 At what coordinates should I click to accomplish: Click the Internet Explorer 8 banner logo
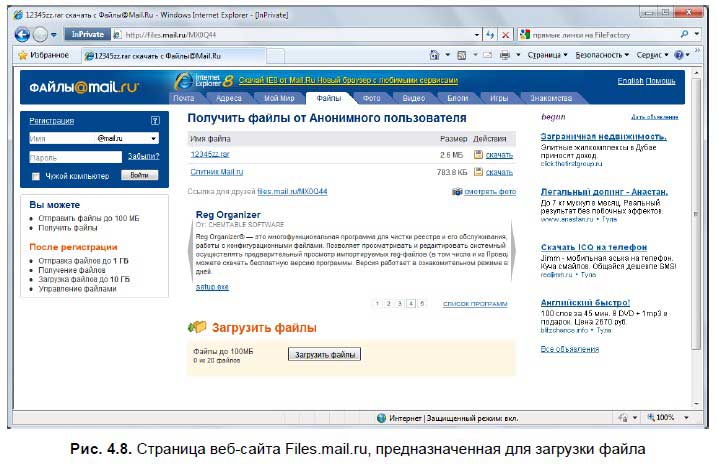tap(204, 81)
